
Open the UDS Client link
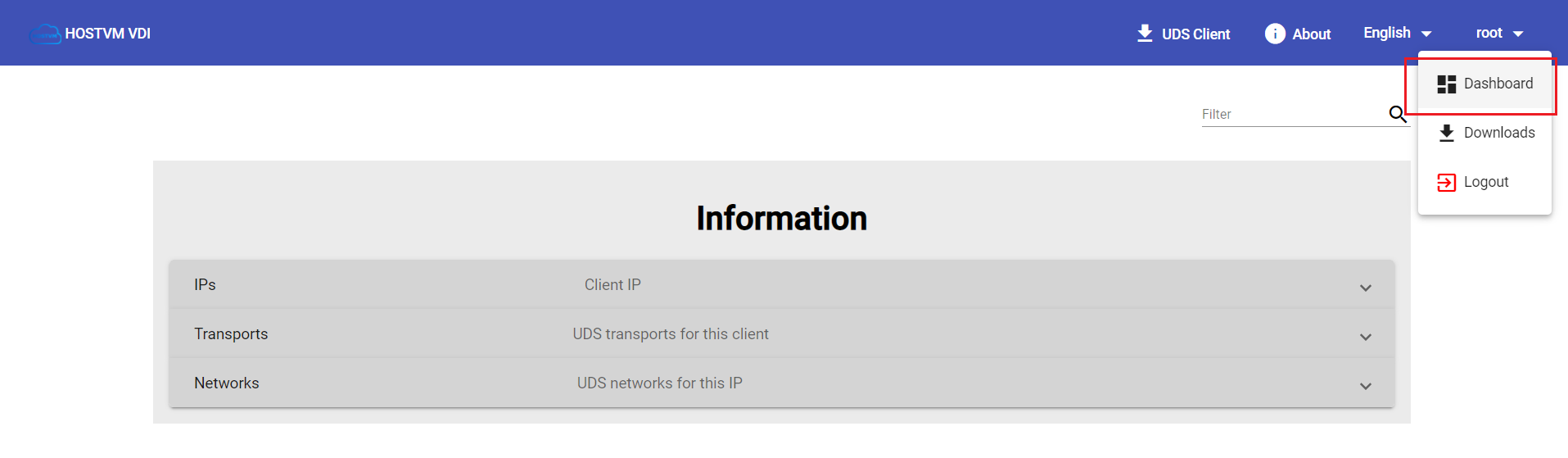(x=1184, y=34)
